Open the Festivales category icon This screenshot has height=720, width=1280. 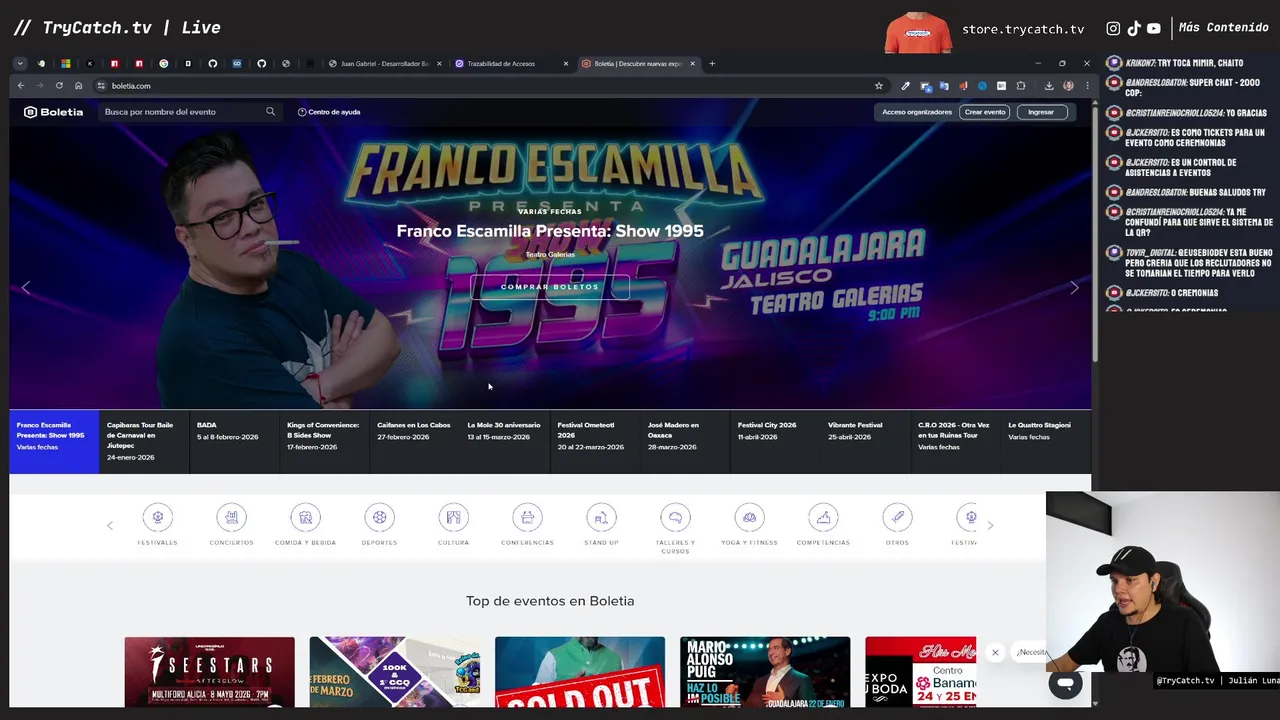click(x=157, y=517)
